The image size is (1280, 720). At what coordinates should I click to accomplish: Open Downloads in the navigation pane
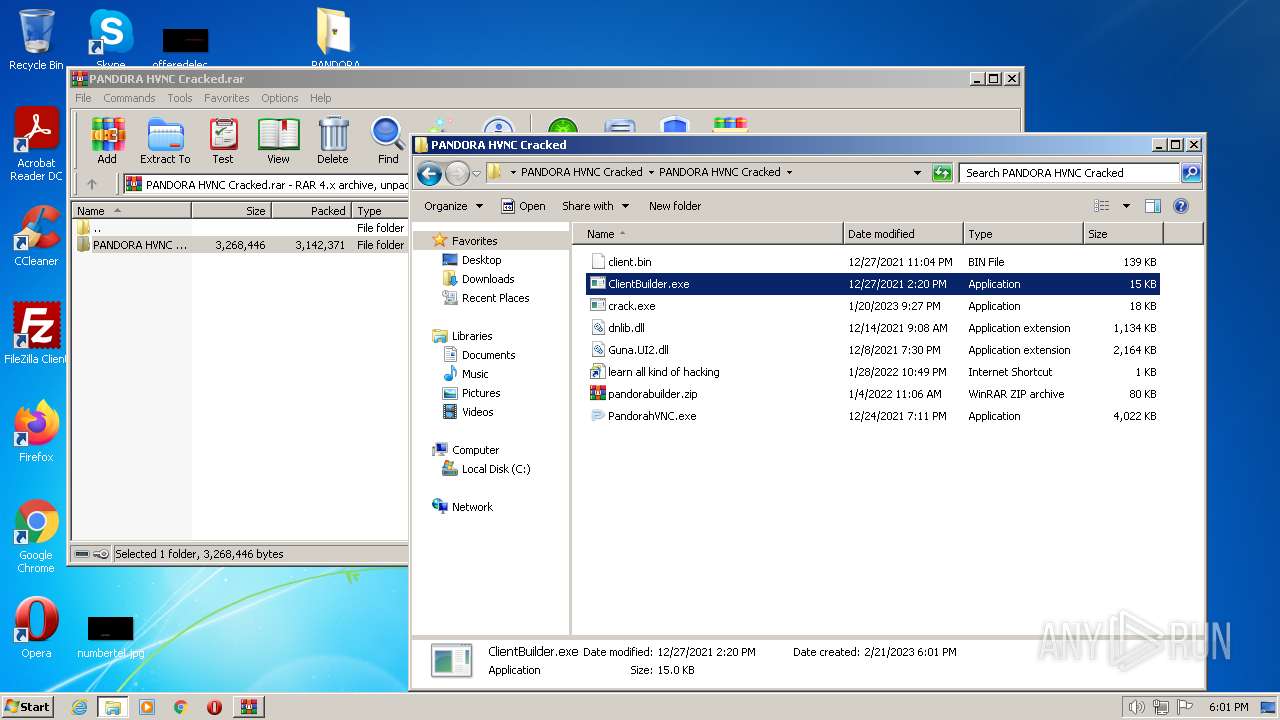pos(487,279)
